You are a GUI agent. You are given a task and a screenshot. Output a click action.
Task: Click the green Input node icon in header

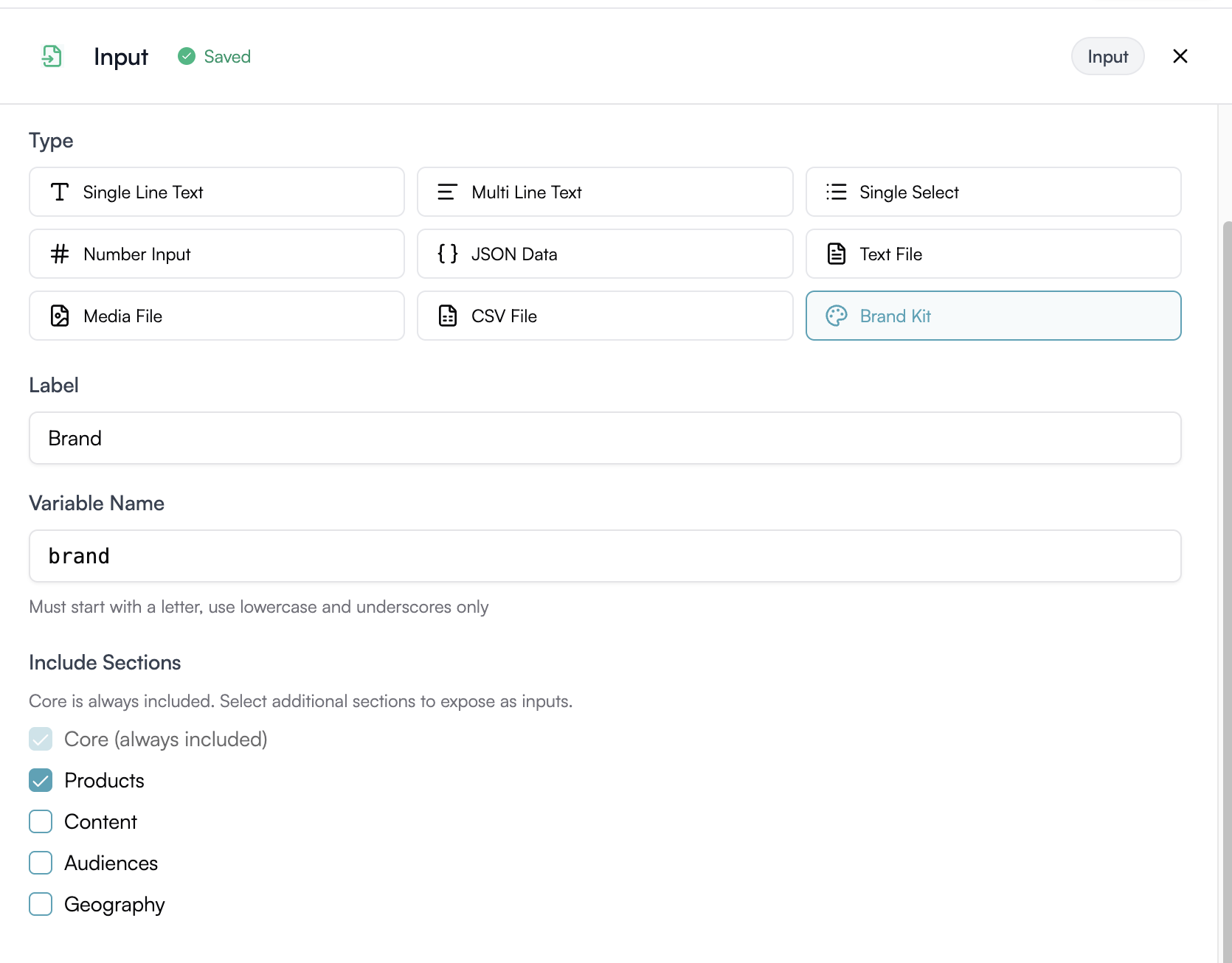(x=52, y=56)
